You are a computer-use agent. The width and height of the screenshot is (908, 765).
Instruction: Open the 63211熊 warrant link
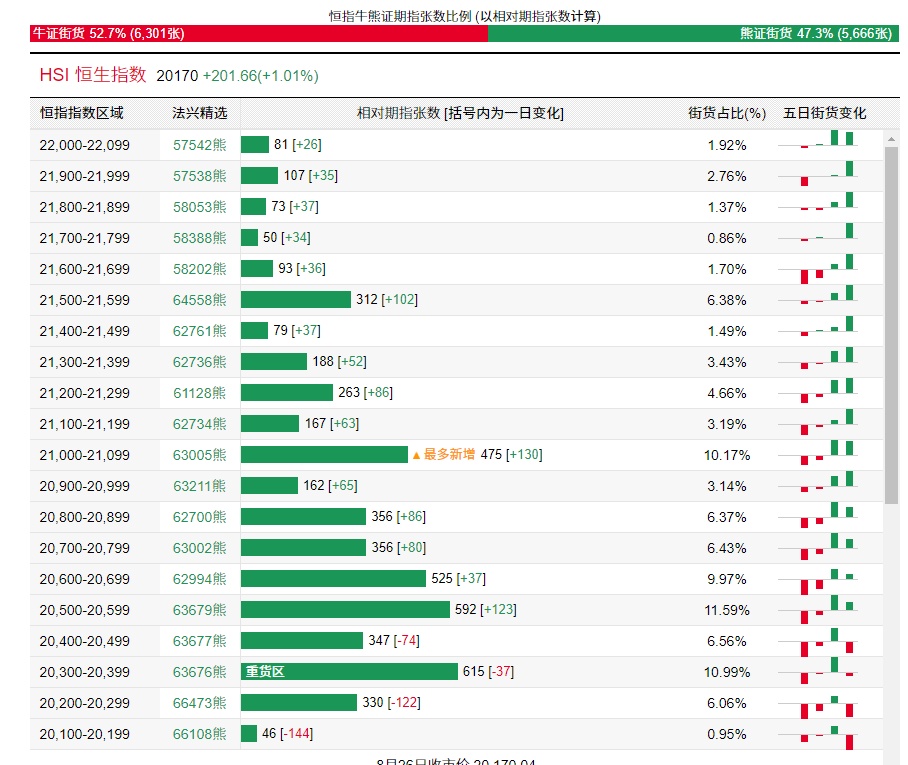point(199,486)
